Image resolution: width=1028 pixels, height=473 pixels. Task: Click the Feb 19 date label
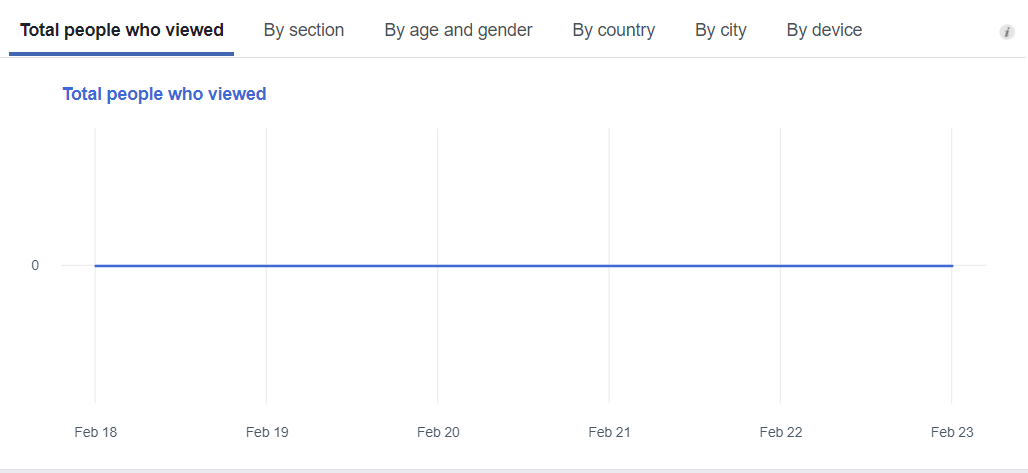pyautogui.click(x=267, y=432)
